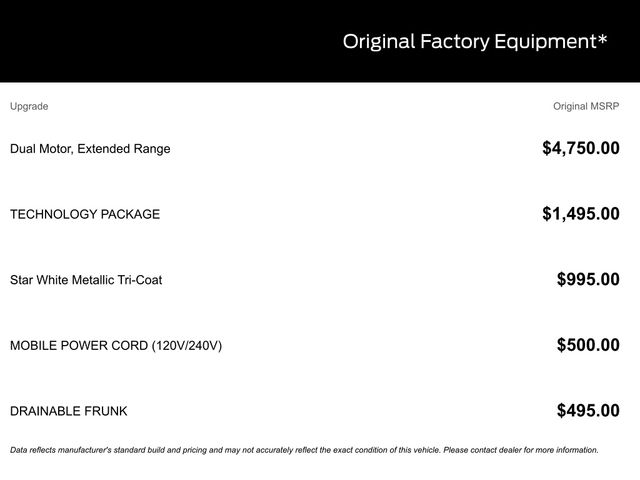The height and width of the screenshot is (480, 640).
Task: Click the $495.00 price
Action: [588, 411]
